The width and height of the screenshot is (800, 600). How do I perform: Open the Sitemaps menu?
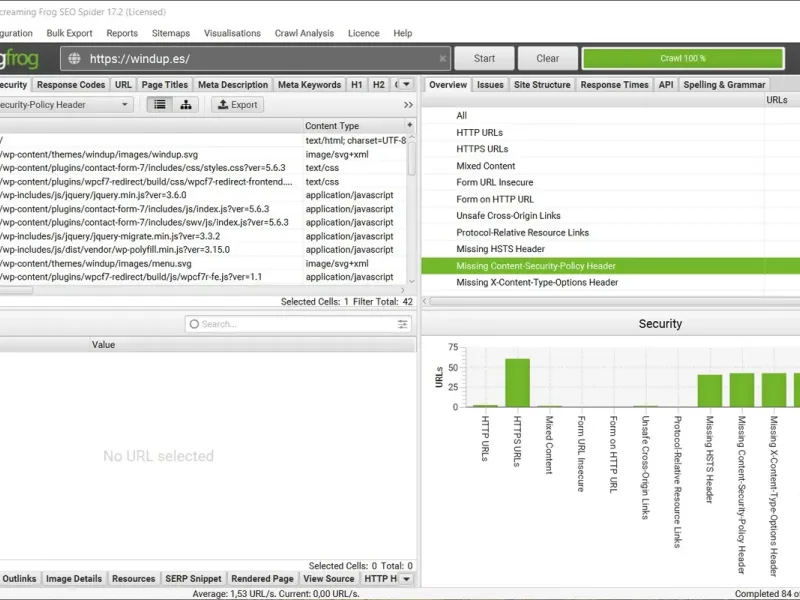tap(171, 33)
